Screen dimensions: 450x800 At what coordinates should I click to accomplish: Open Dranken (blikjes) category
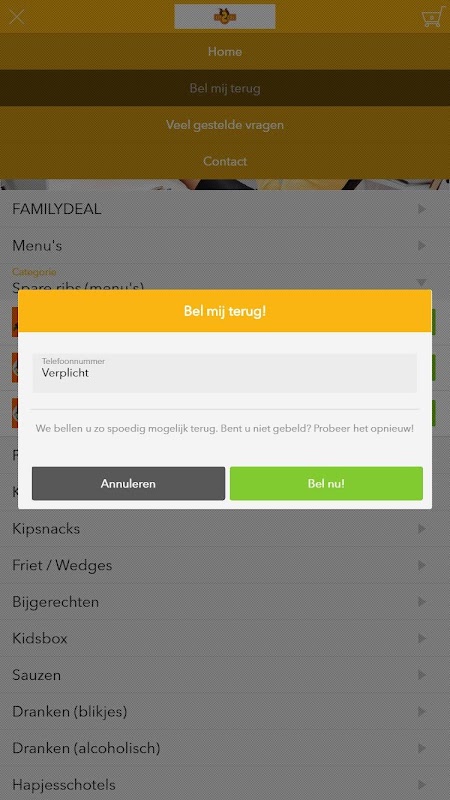pos(225,711)
